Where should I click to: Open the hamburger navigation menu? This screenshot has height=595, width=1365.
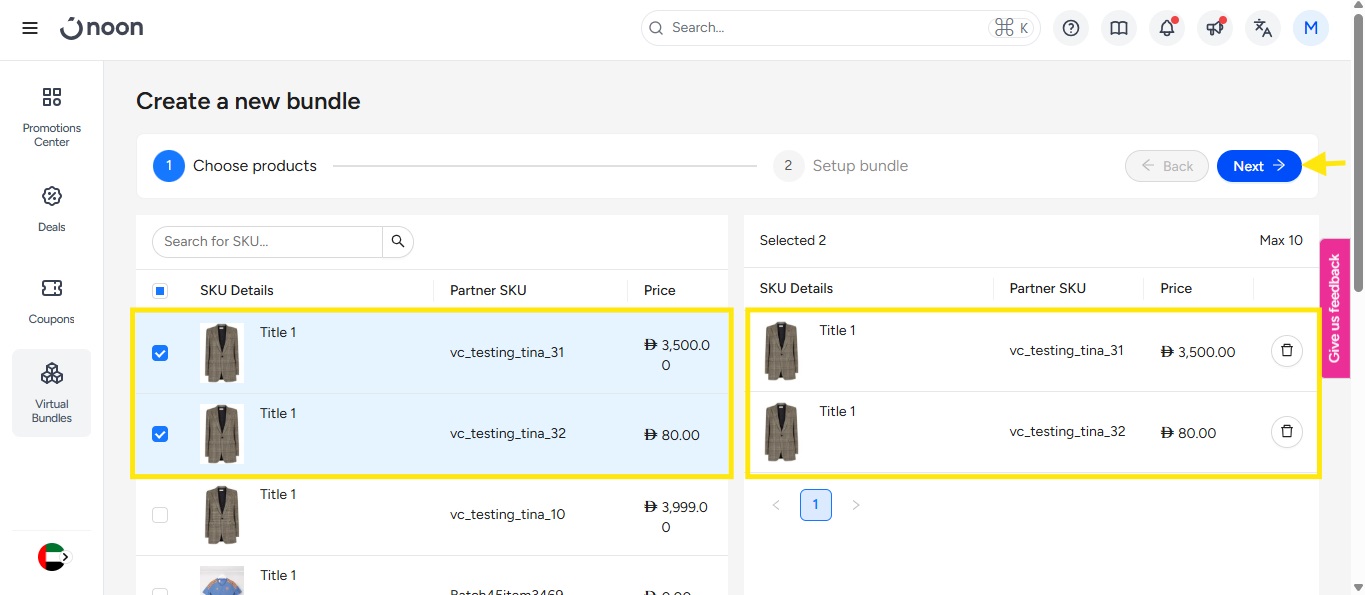(x=30, y=28)
